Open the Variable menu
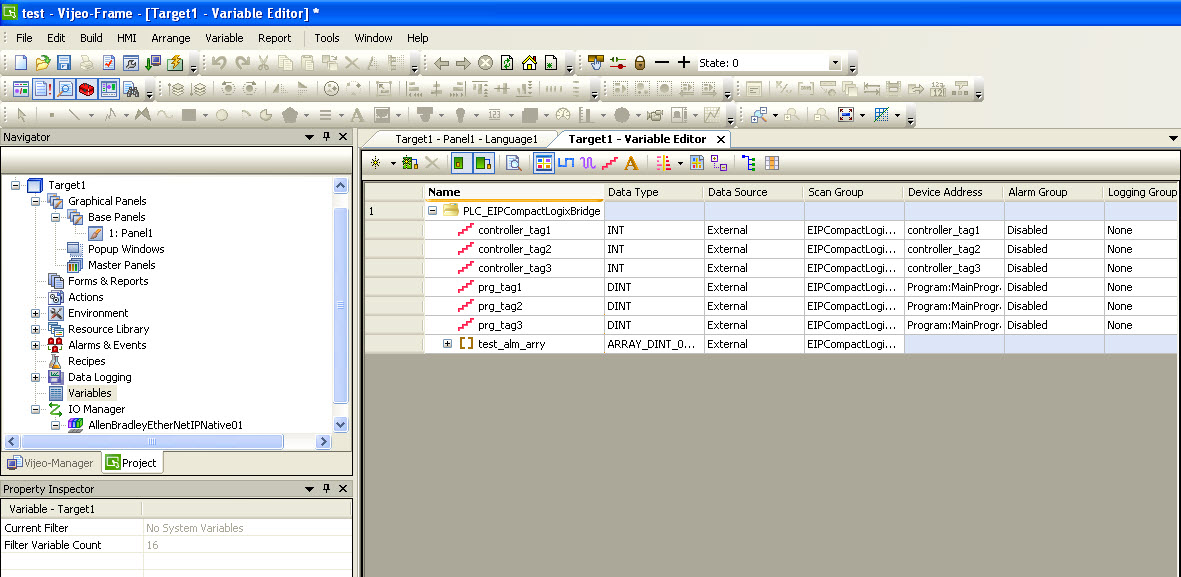Image resolution: width=1181 pixels, height=577 pixels. click(x=224, y=38)
